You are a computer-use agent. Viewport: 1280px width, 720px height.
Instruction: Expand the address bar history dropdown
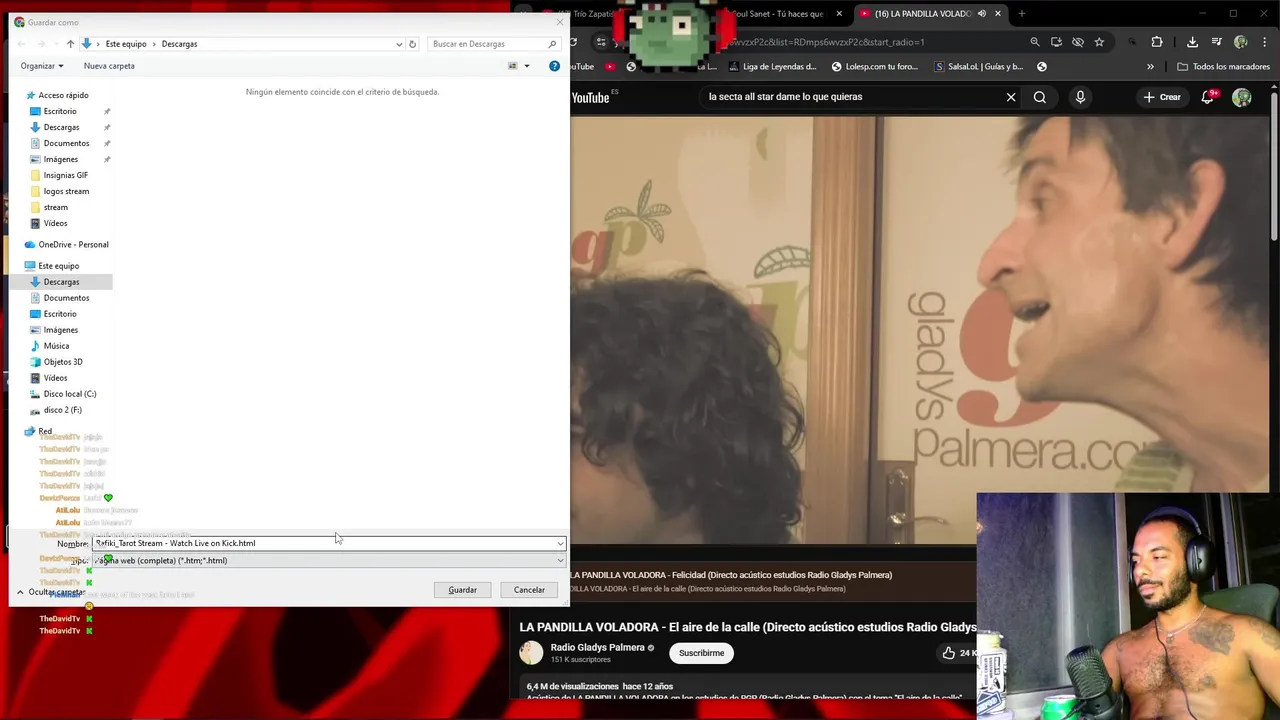(x=399, y=44)
